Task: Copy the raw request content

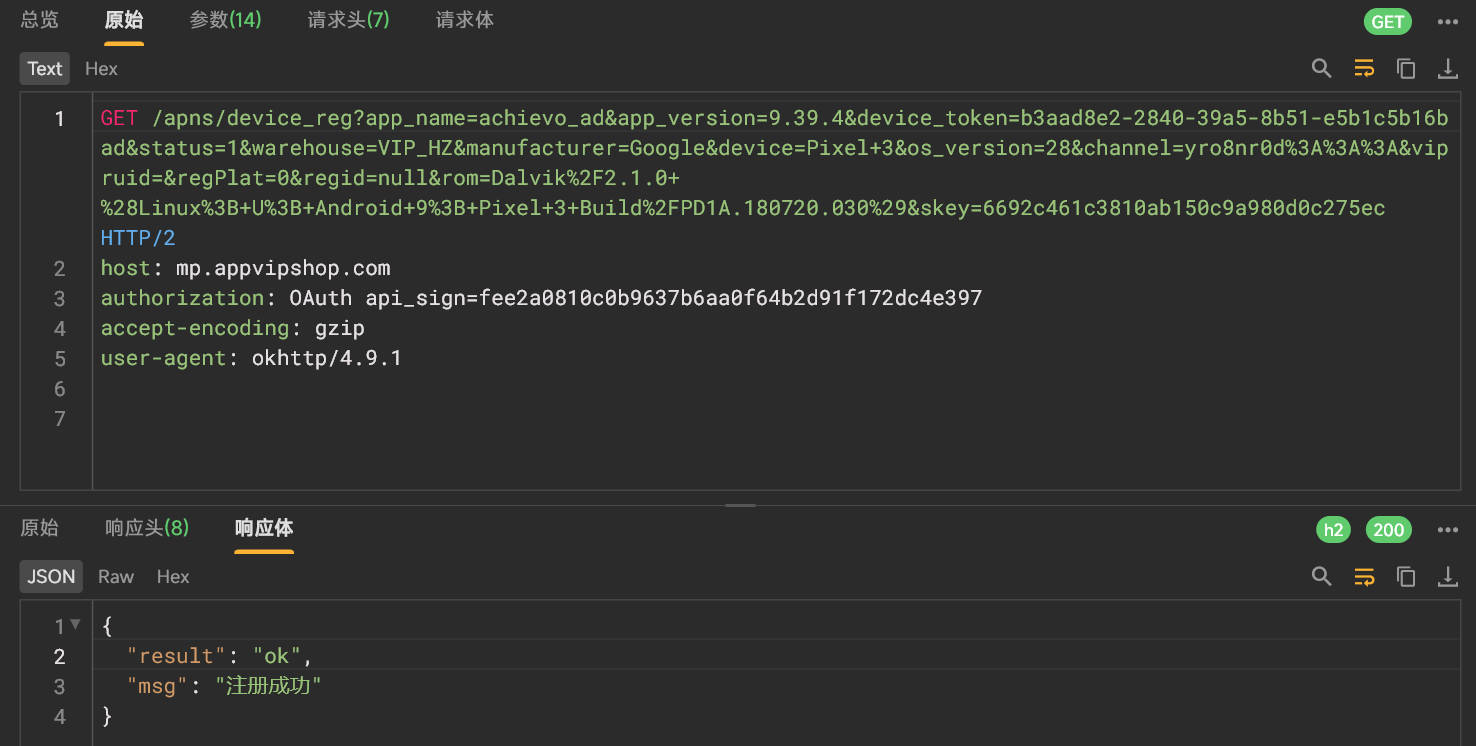Action: 1406,68
